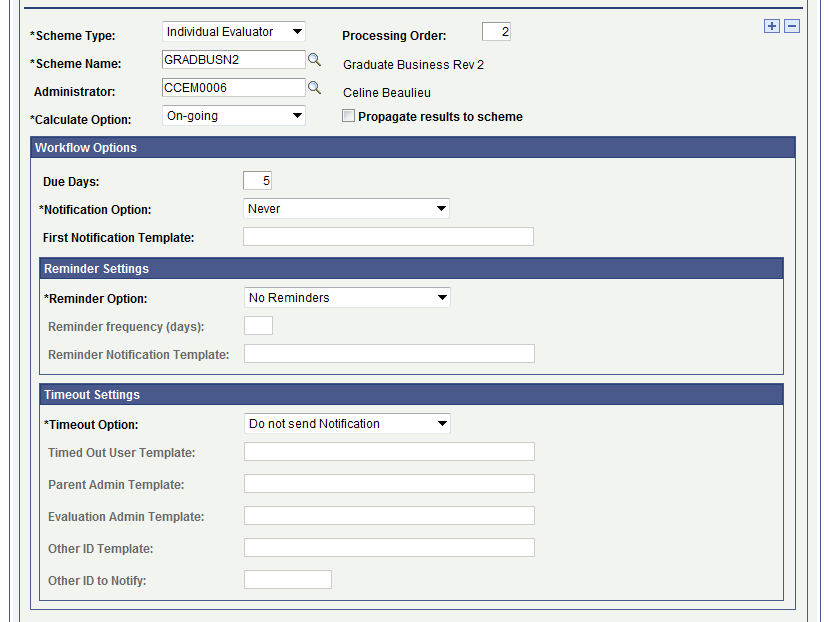830x622 pixels.
Task: Click the Timed Out User Template field
Action: (389, 451)
